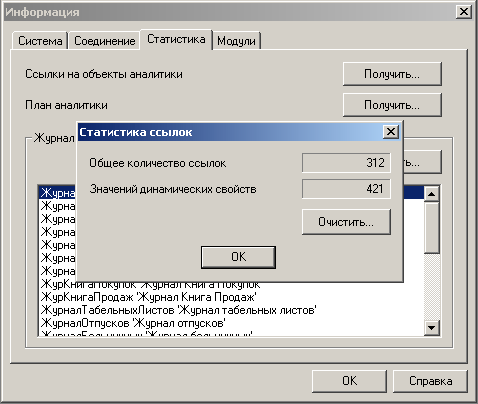478x404 pixels.
Task: Select the Статистика tab
Action: click(176, 39)
